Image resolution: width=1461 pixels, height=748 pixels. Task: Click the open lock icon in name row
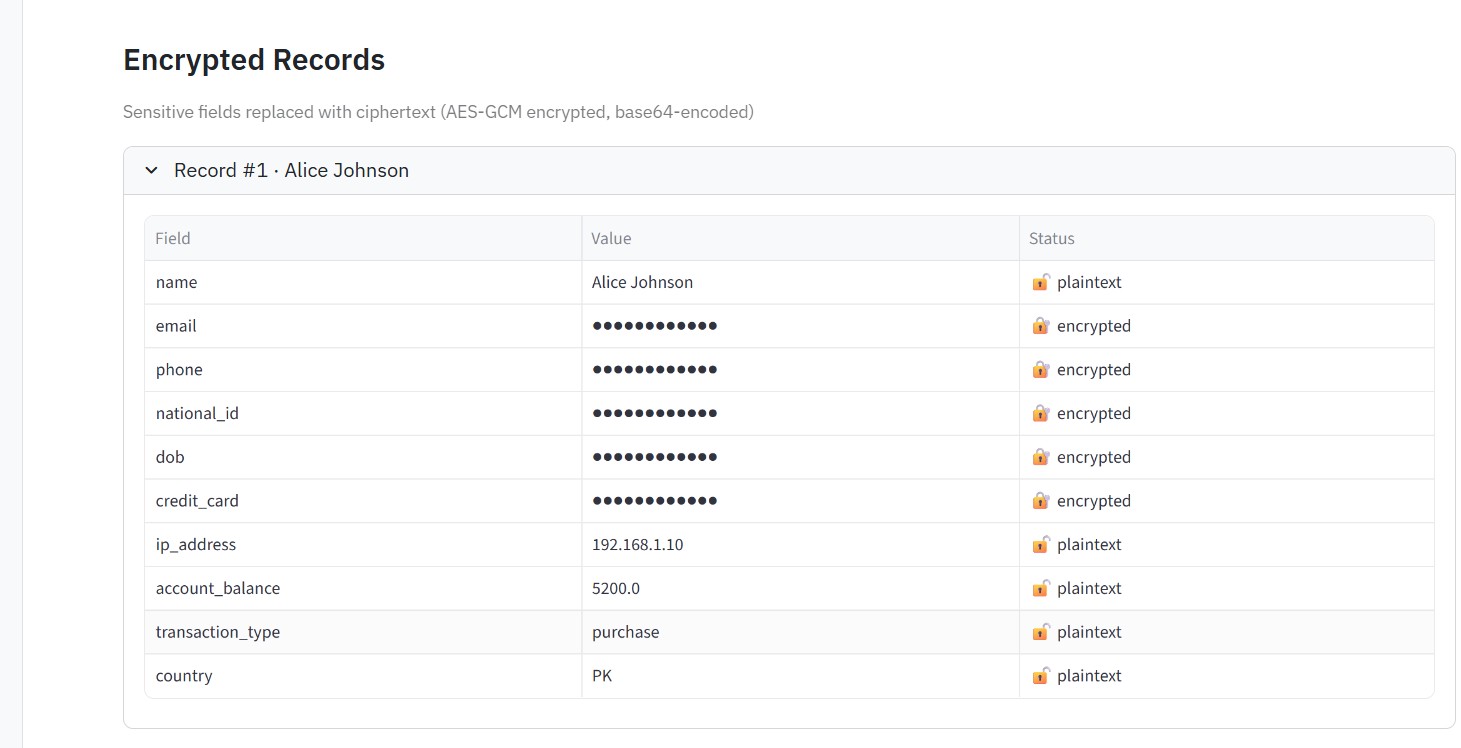(x=1041, y=282)
